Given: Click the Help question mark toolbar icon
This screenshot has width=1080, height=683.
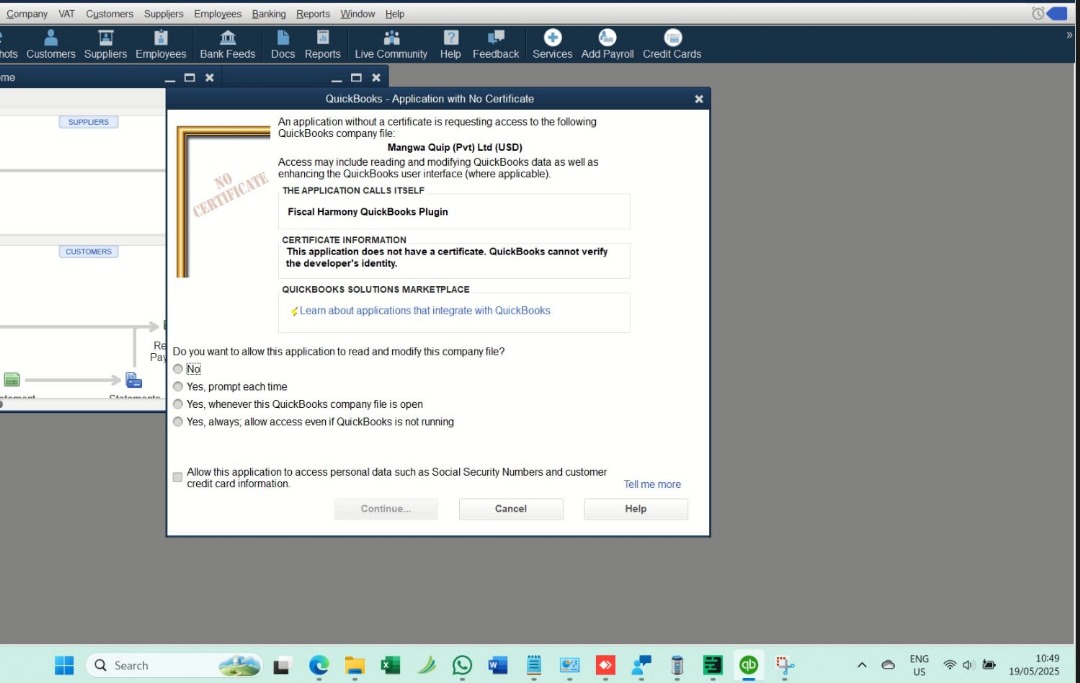Looking at the screenshot, I should 450,45.
